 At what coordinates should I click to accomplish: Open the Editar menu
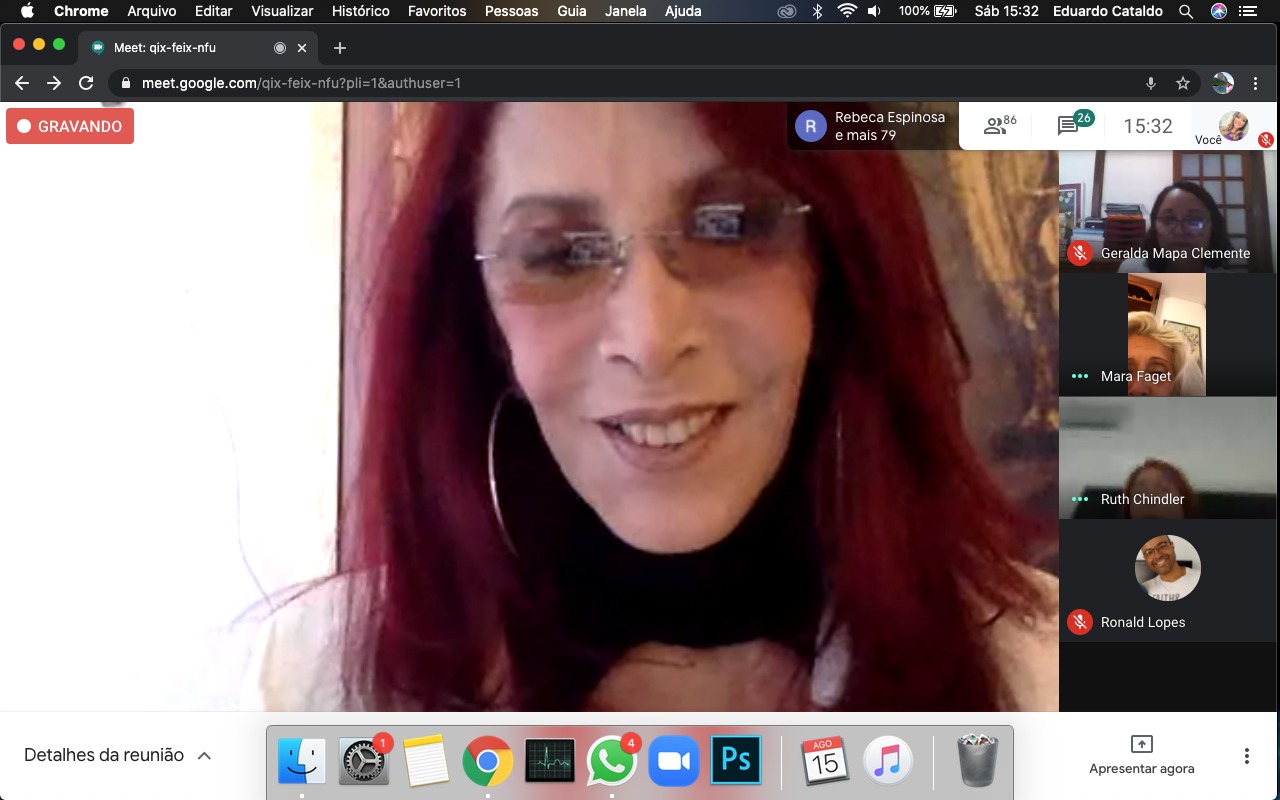(214, 11)
